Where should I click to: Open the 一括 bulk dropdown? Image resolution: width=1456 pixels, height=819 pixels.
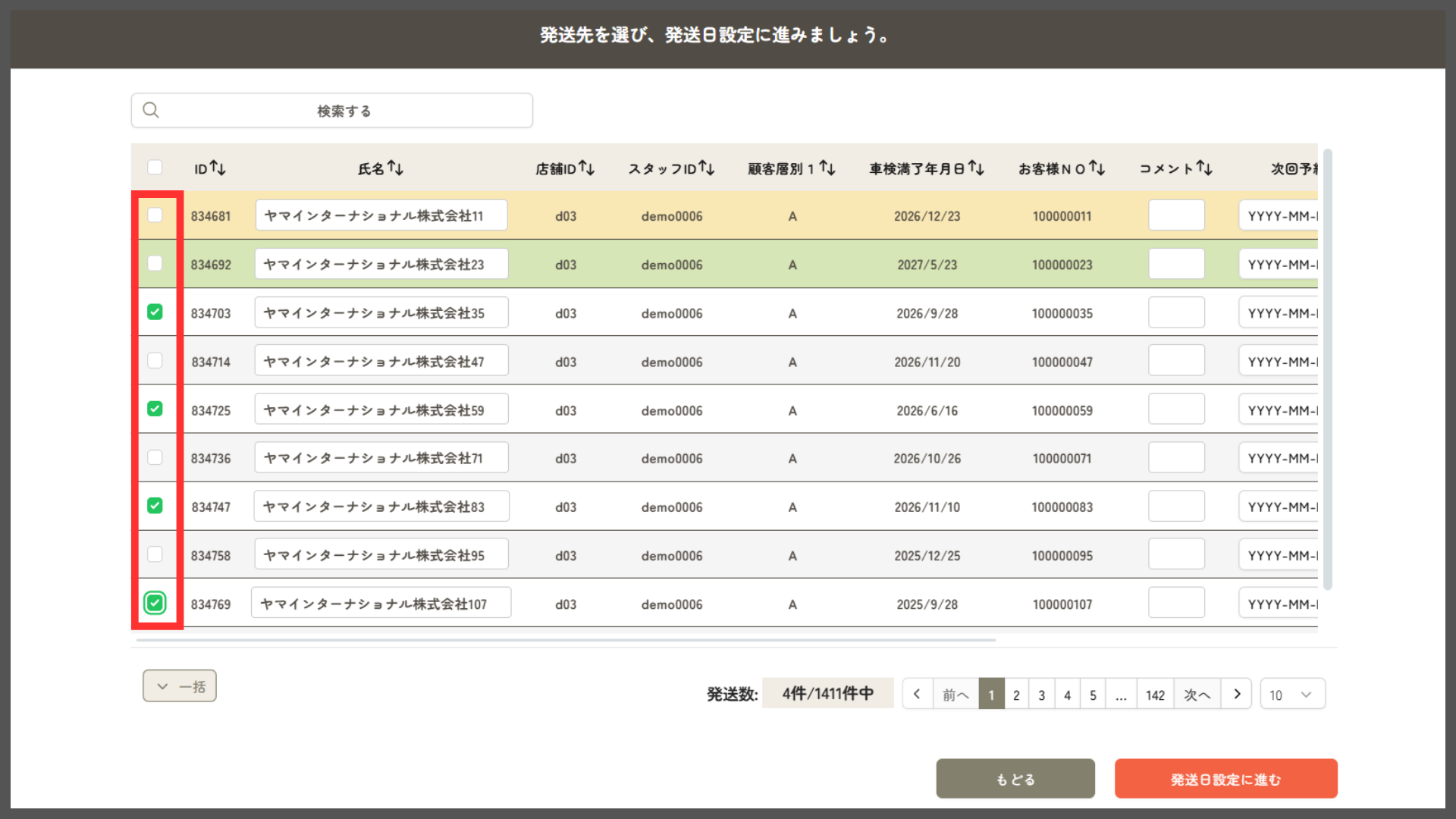point(180,686)
